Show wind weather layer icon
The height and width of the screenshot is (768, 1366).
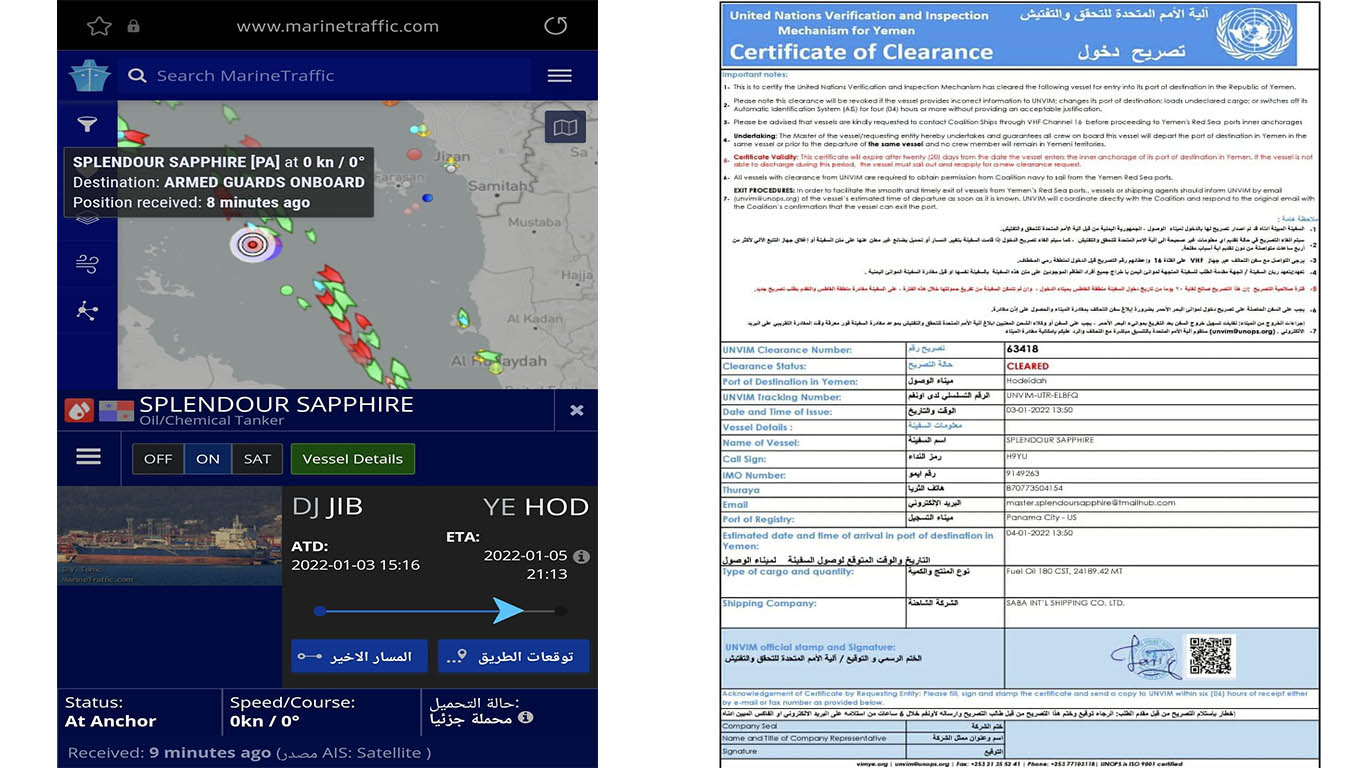87,264
